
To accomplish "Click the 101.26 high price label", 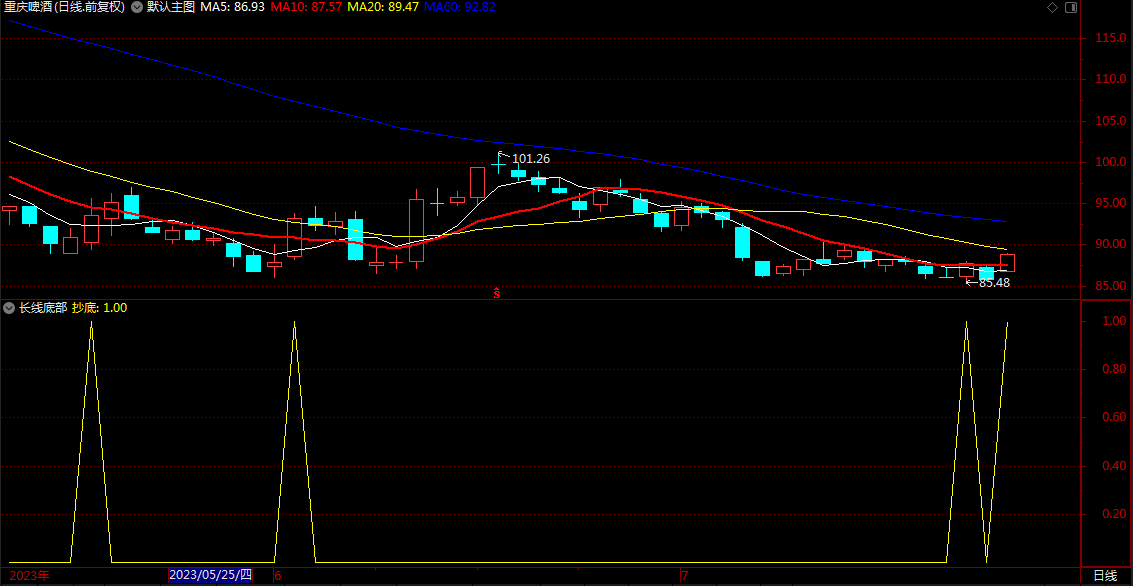I will [531, 158].
